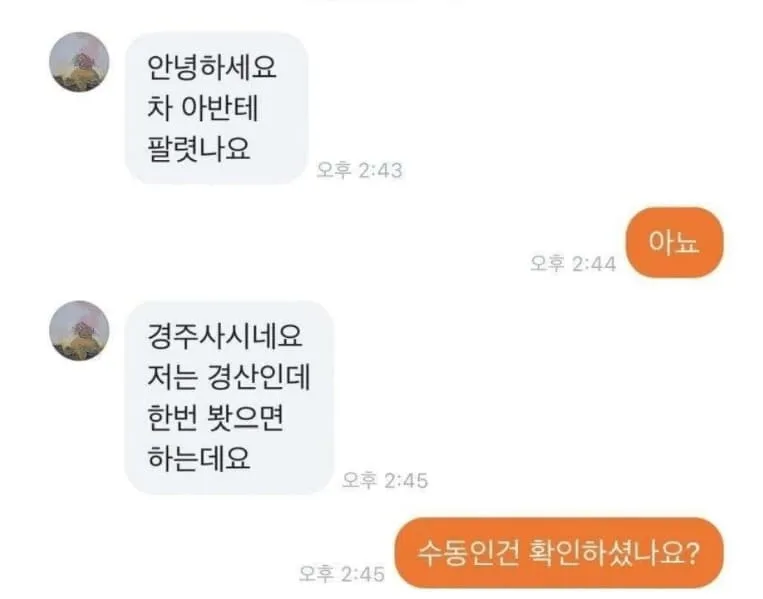The image size is (763, 599).
Task: Click the single character 차 before 아반테
Action: (x=160, y=108)
